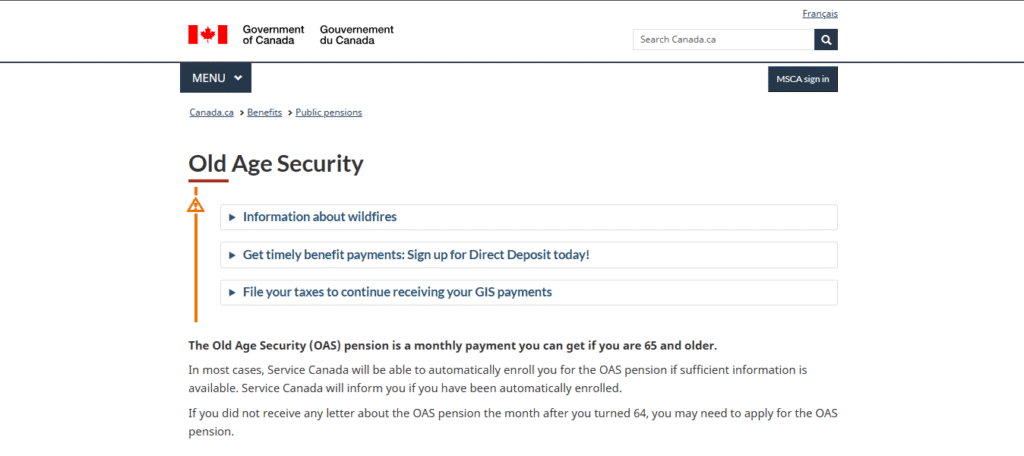Go to Benefits breadcrumb link
This screenshot has height=456, width=1024.
coord(264,112)
